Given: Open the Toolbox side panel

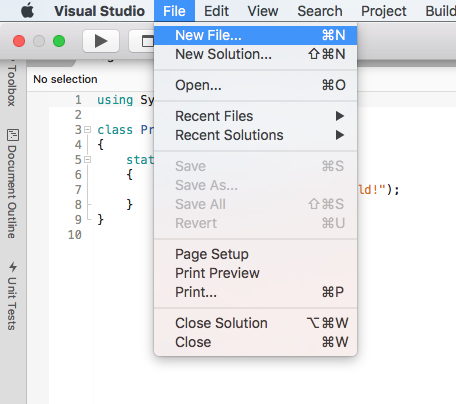Looking at the screenshot, I should pos(12,84).
